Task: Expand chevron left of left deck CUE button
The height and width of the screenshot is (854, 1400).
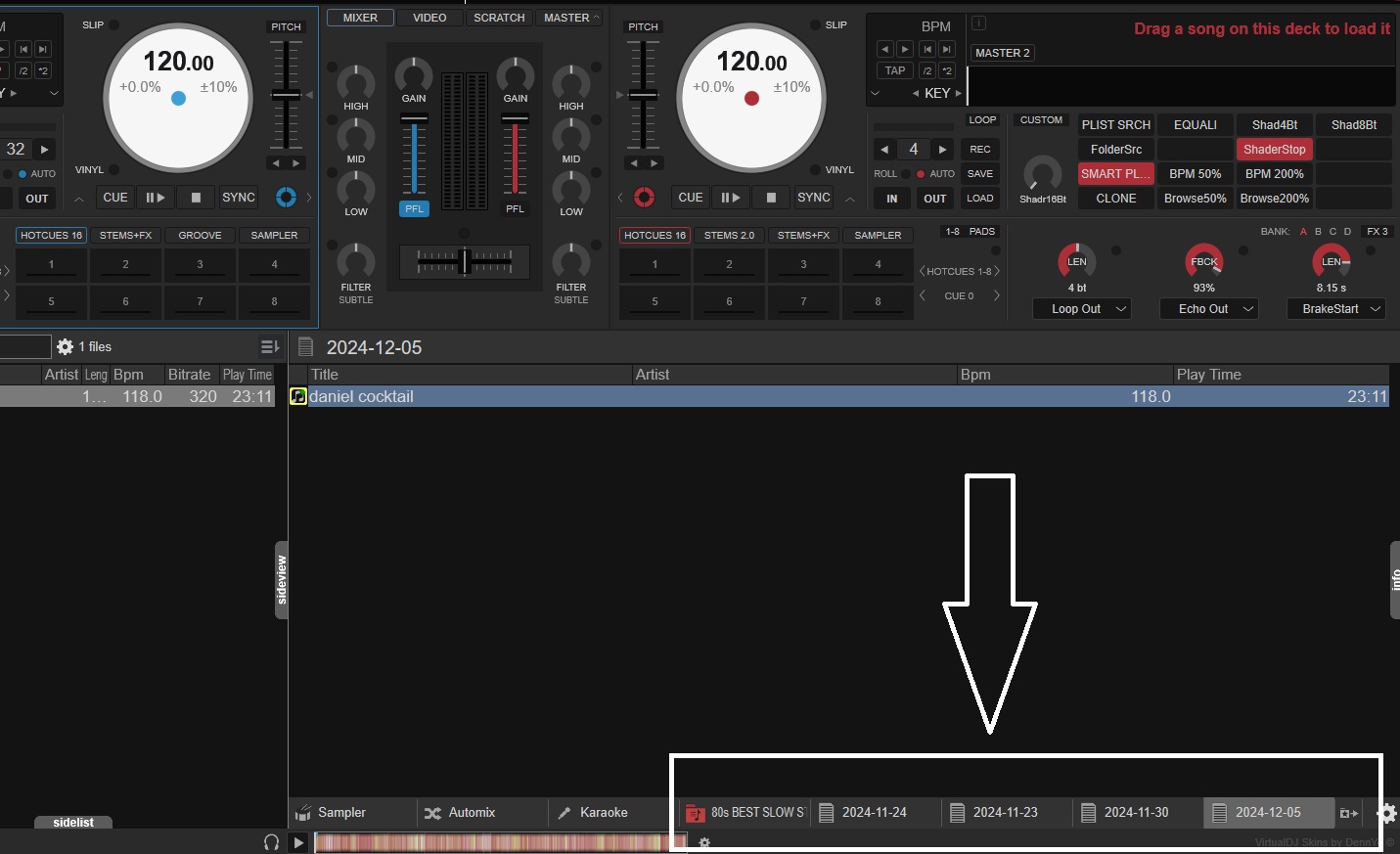Action: (x=79, y=199)
